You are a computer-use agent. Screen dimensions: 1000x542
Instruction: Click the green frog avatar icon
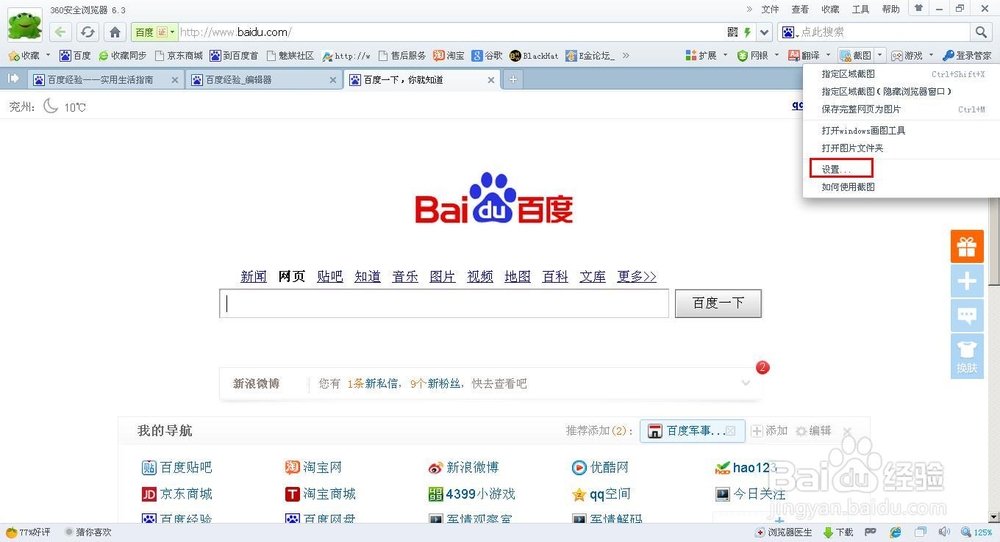coord(24,26)
